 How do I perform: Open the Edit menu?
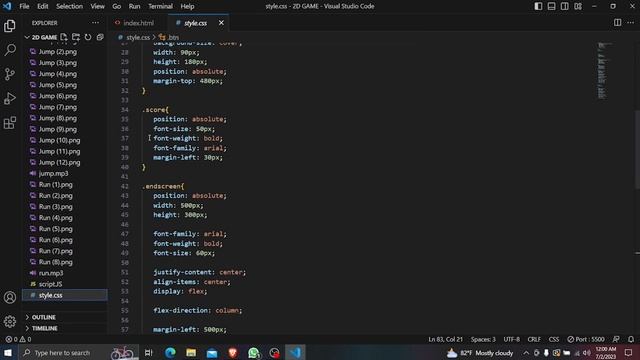point(42,6)
